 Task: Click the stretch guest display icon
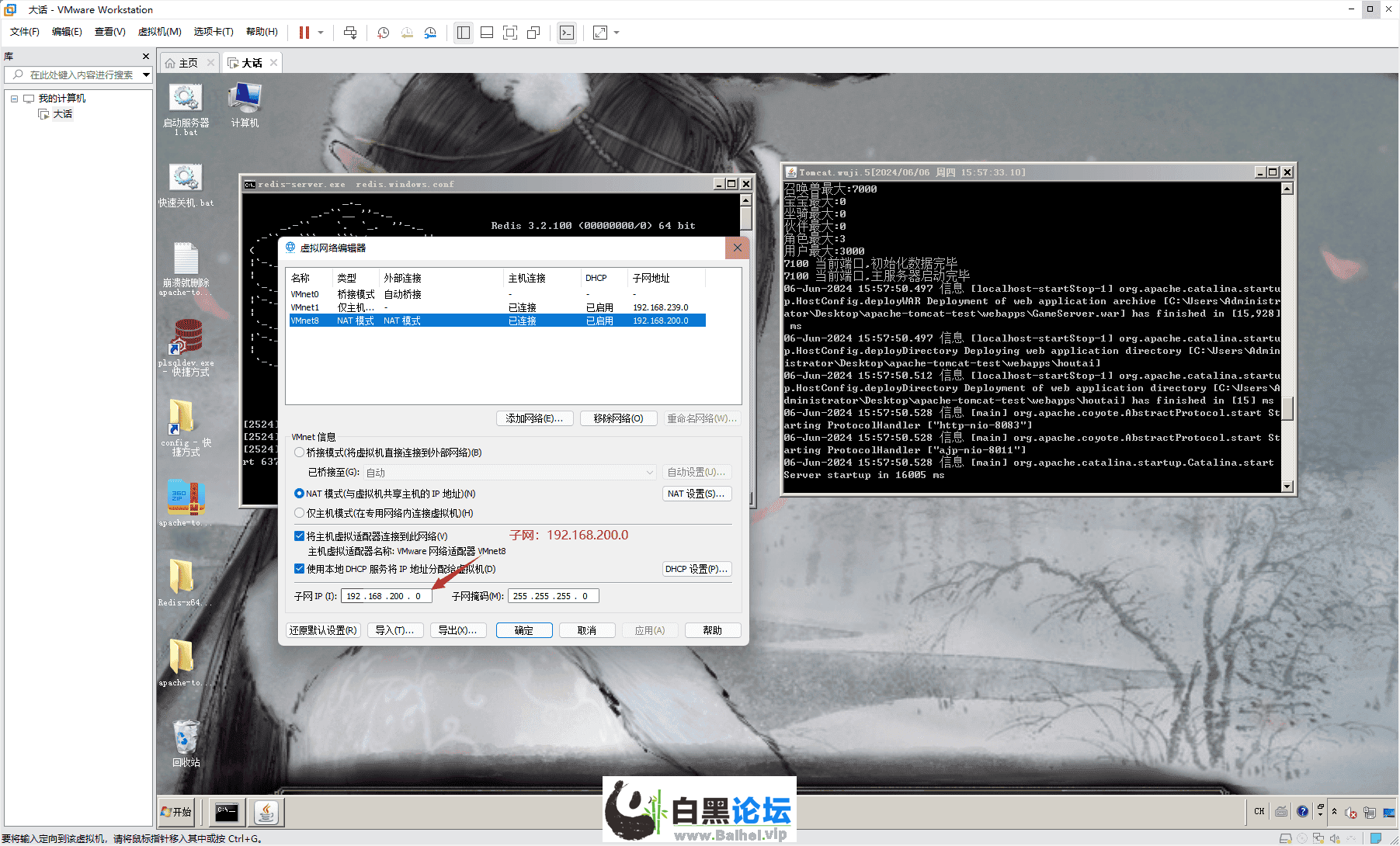(600, 33)
